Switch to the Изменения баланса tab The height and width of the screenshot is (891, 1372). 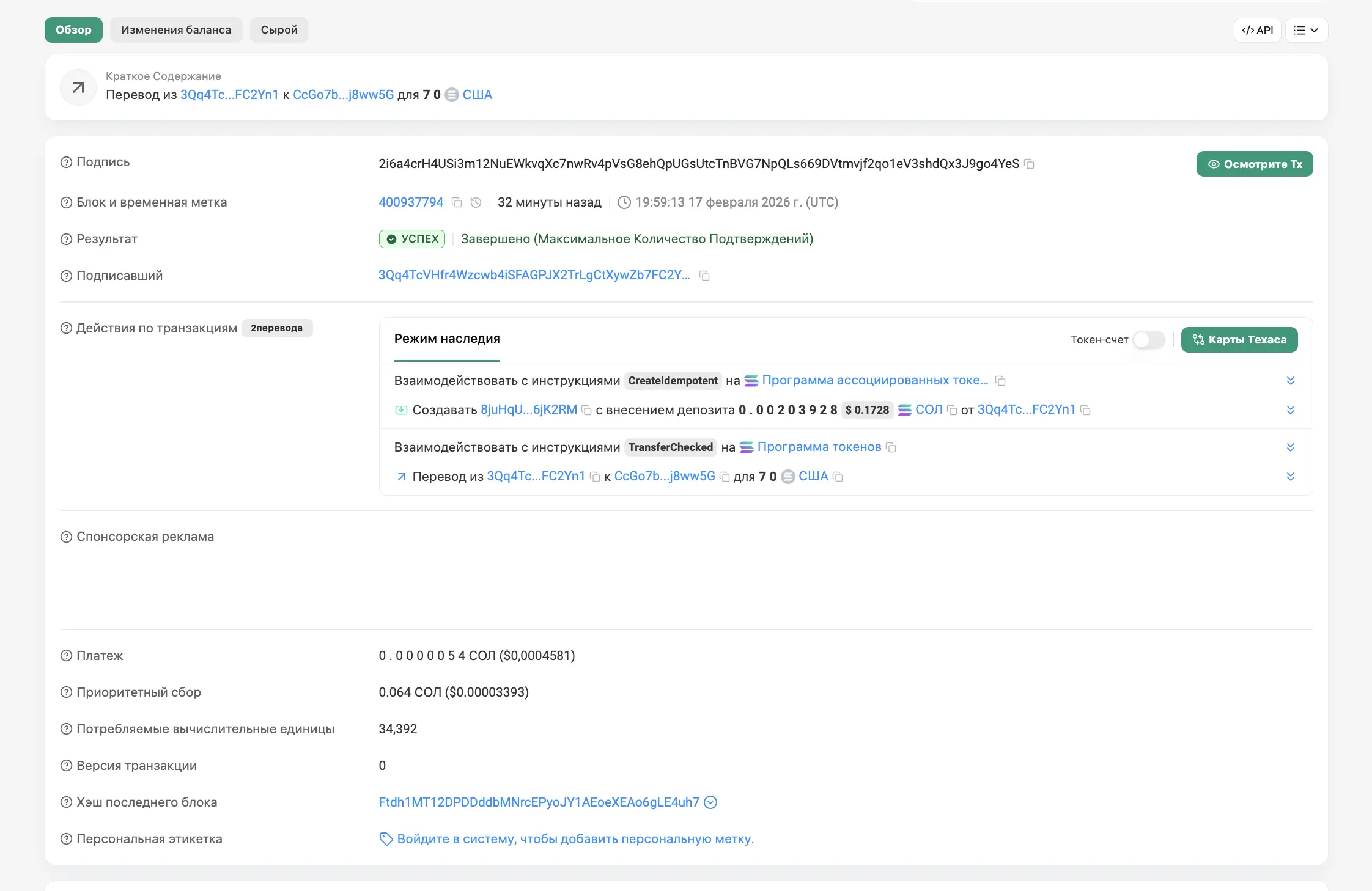tap(176, 30)
